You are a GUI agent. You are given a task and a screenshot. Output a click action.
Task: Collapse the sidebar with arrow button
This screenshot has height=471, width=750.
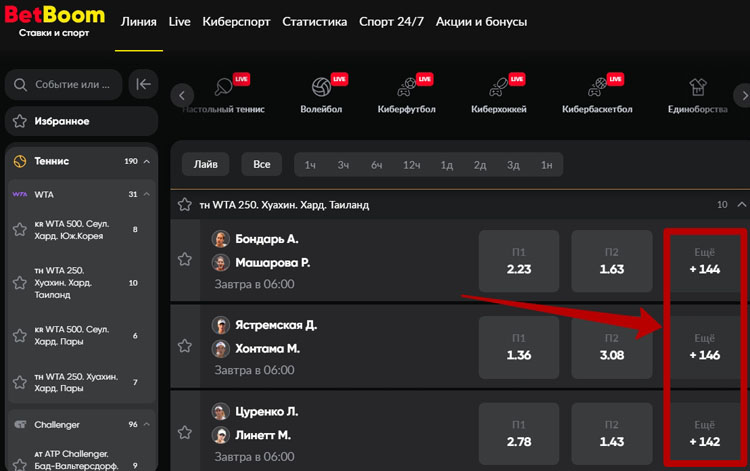(143, 84)
